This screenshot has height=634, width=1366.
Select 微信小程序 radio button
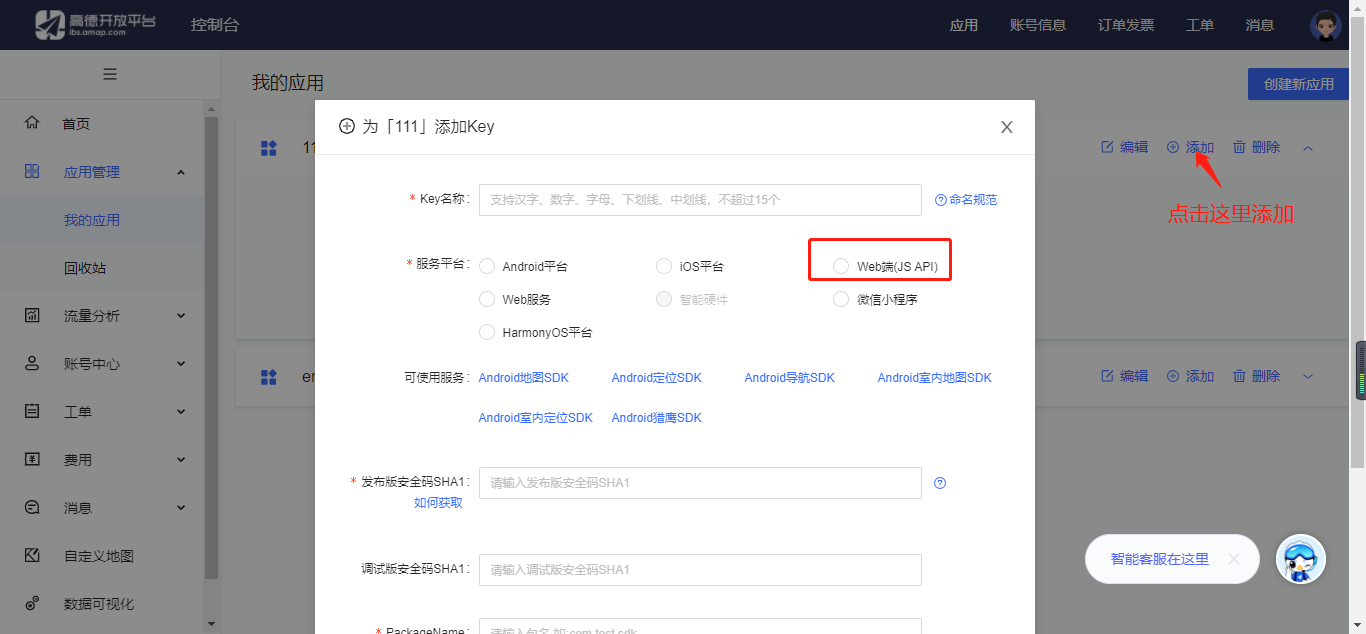(841, 299)
